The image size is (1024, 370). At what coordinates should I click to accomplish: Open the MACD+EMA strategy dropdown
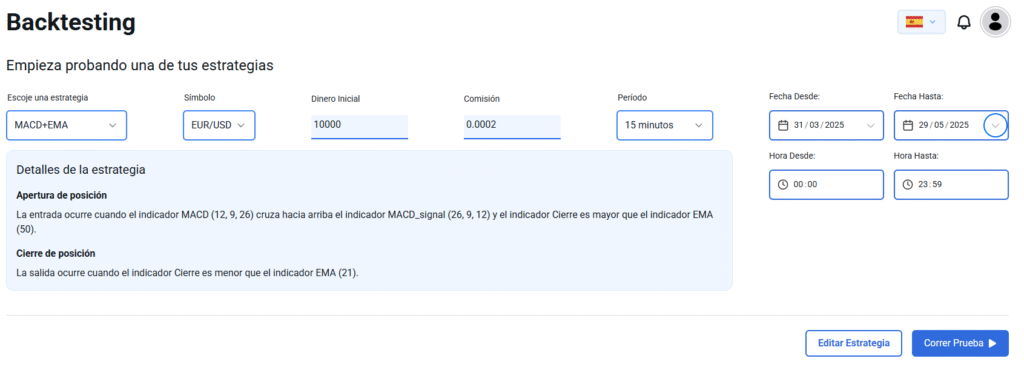pos(67,125)
